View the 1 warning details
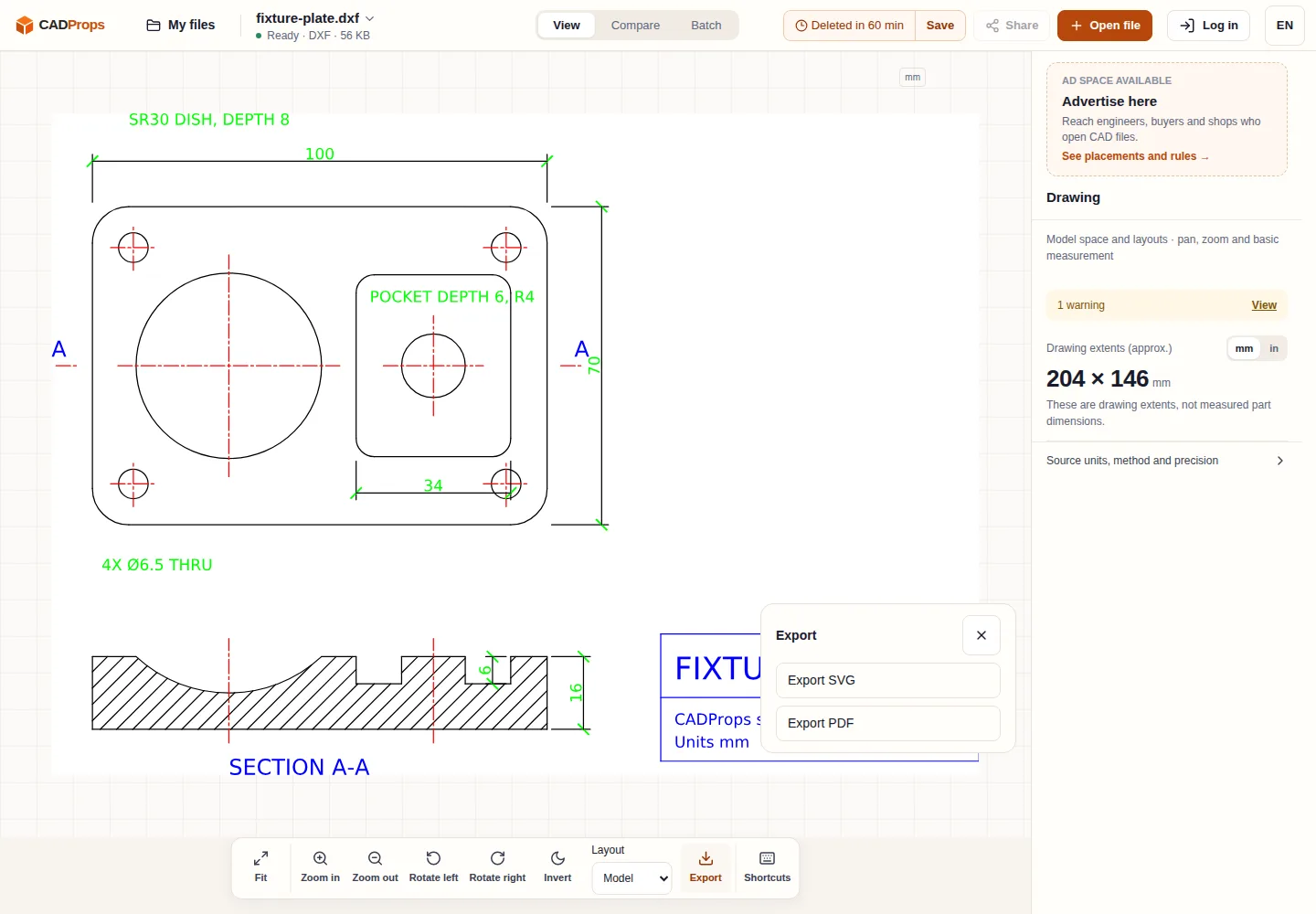The width and height of the screenshot is (1316, 914). [1264, 305]
